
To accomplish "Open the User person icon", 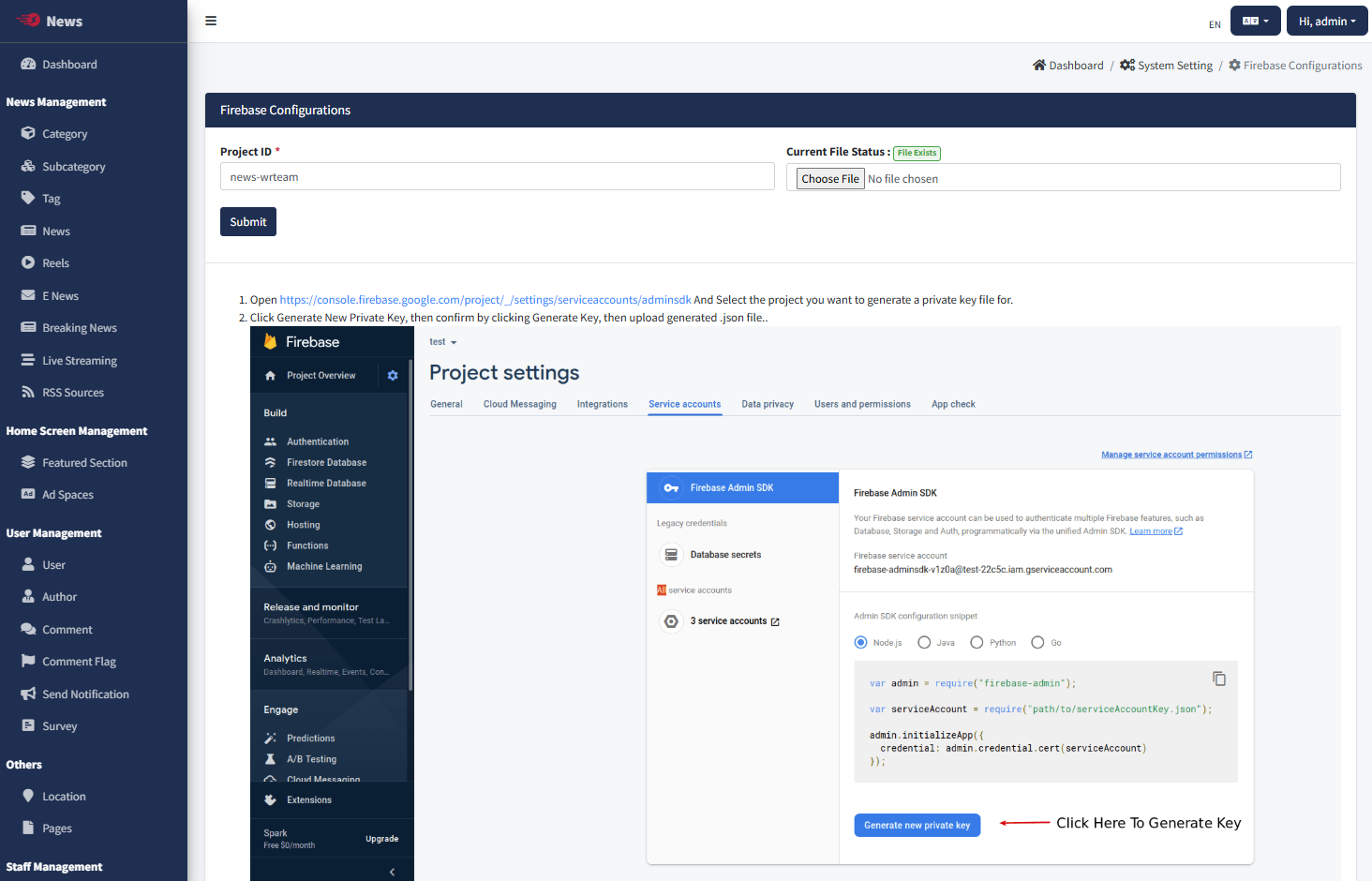I will click(28, 564).
